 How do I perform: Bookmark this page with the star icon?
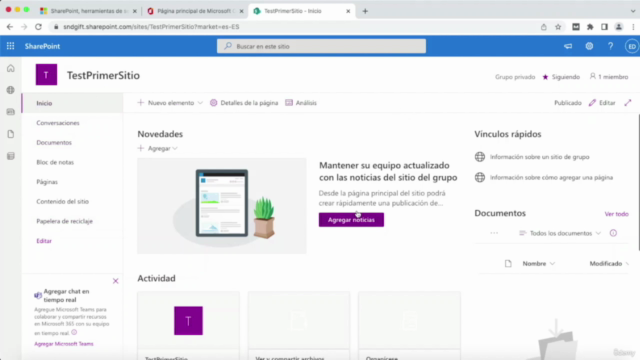[x=558, y=27]
